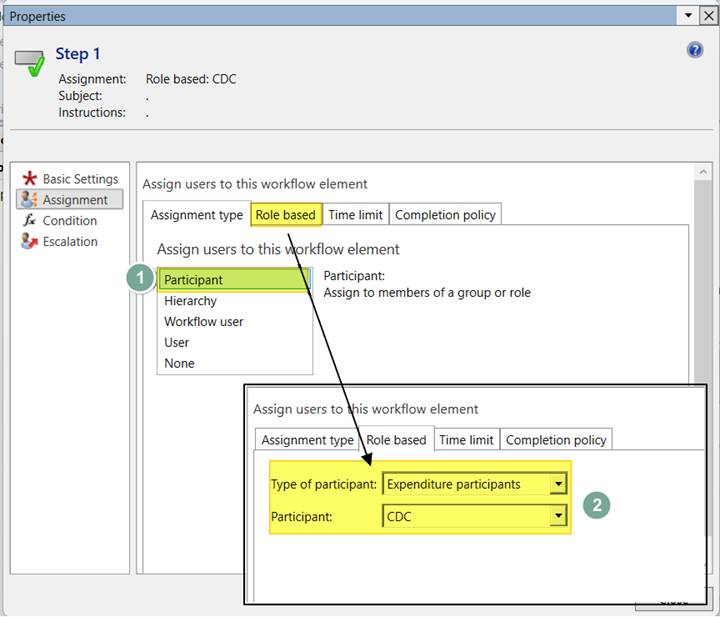
Task: Switch to the Assignment type tab
Action: [197, 215]
